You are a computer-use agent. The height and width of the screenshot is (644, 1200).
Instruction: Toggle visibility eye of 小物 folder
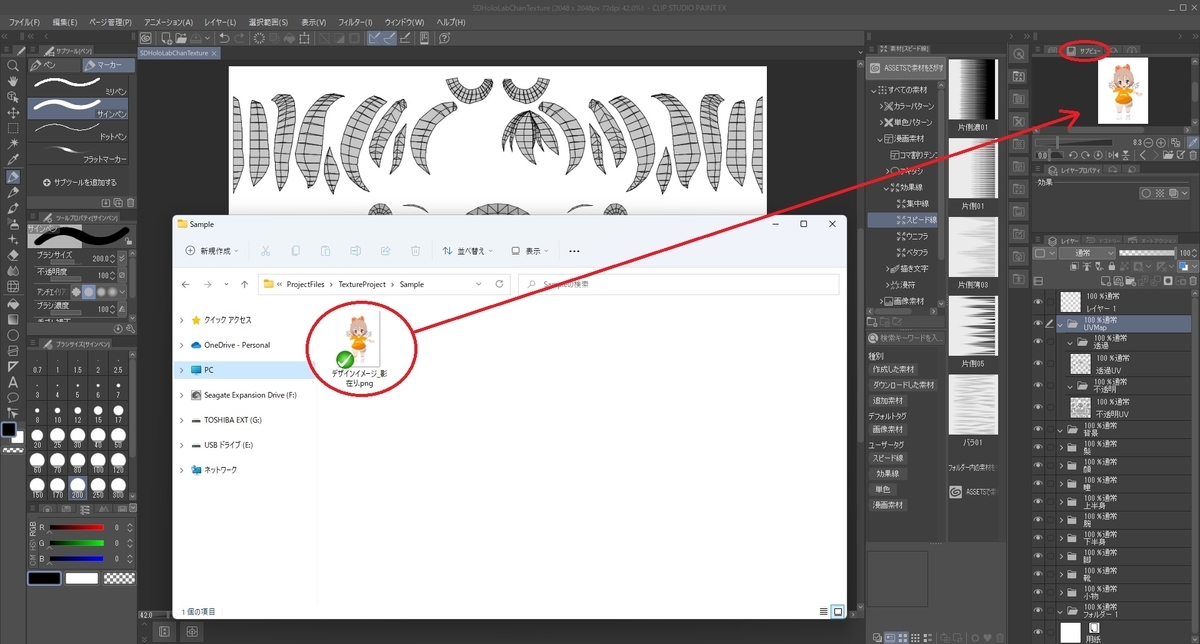[x=1037, y=591]
